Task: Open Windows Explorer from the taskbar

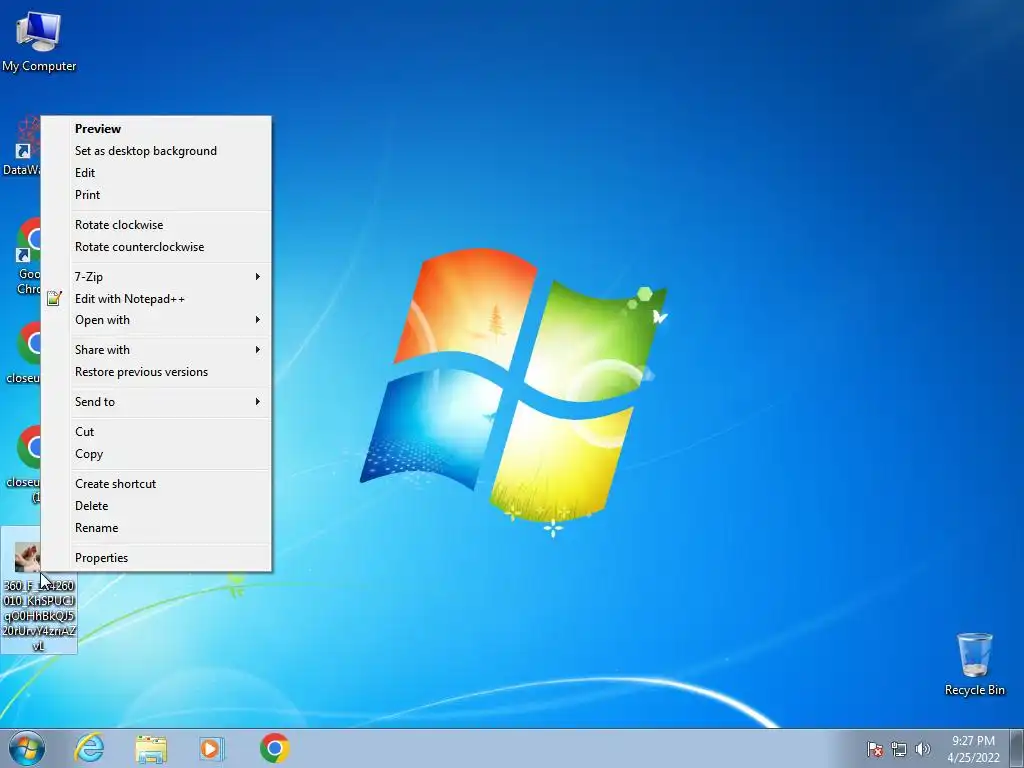Action: (151, 748)
